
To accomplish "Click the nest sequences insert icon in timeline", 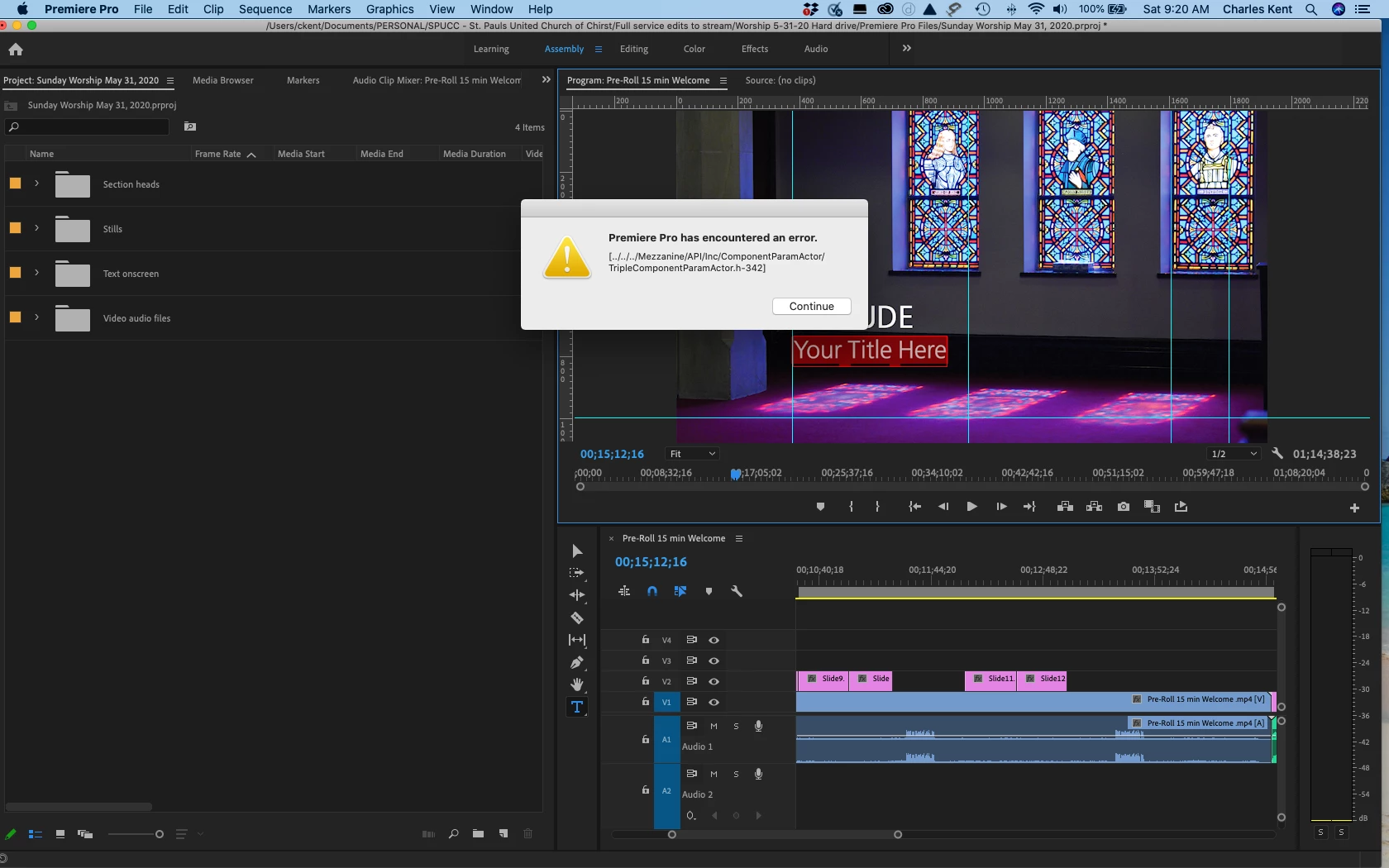I will point(624,591).
